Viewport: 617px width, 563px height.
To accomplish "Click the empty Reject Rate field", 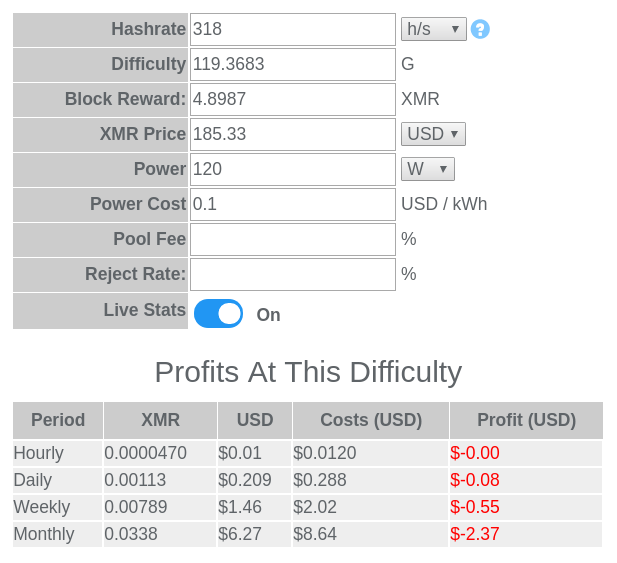I will tap(293, 275).
